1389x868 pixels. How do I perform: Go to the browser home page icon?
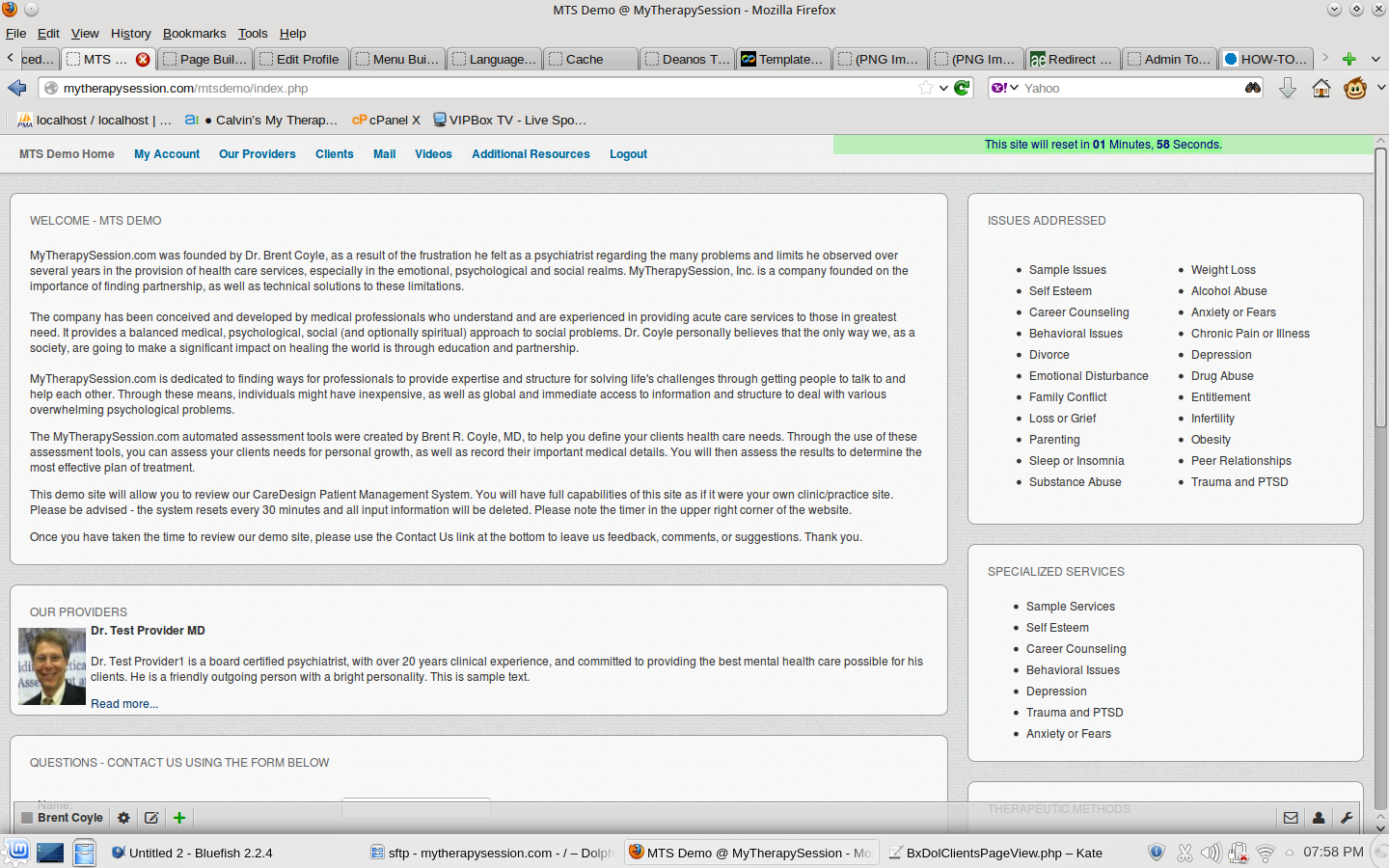[x=1321, y=88]
